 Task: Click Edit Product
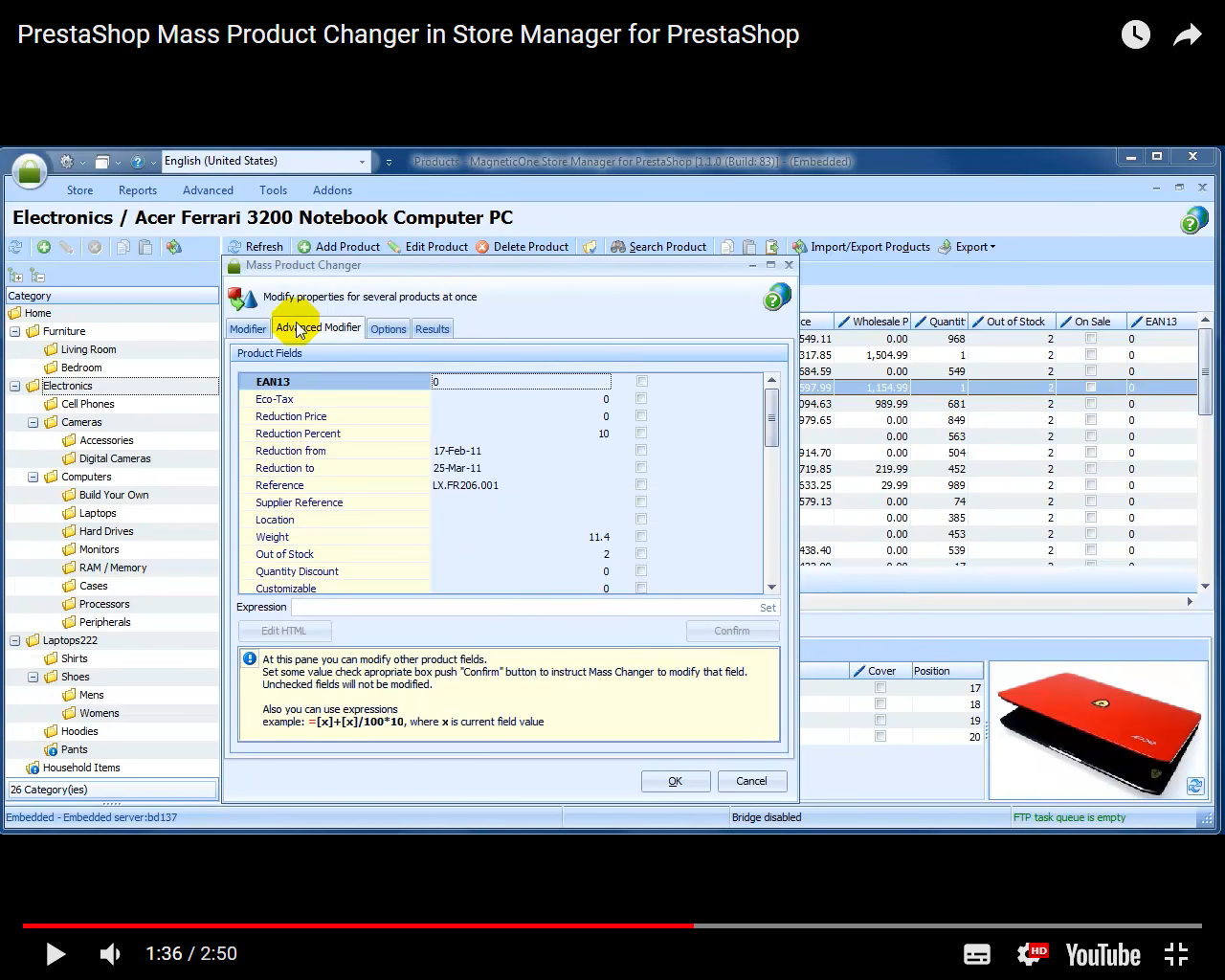(x=428, y=247)
